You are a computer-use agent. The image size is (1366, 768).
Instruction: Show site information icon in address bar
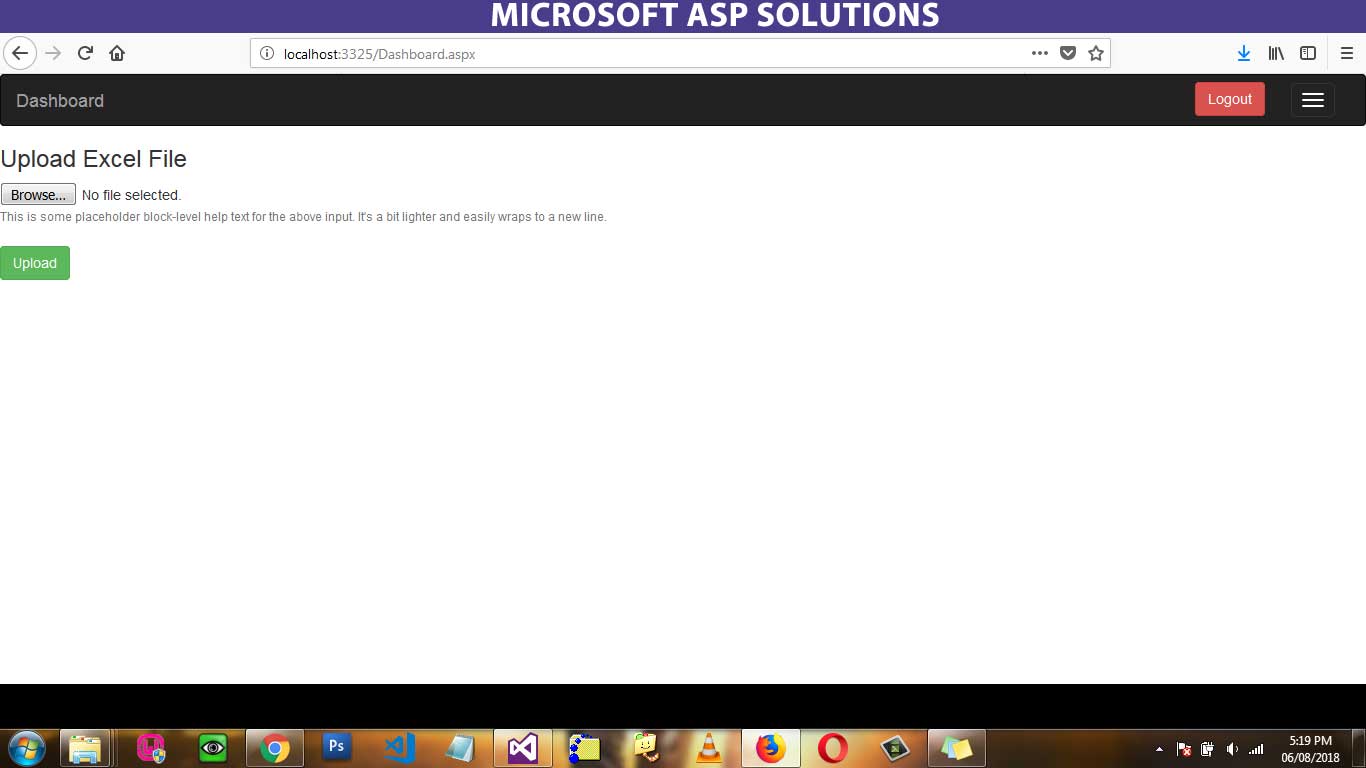click(267, 54)
